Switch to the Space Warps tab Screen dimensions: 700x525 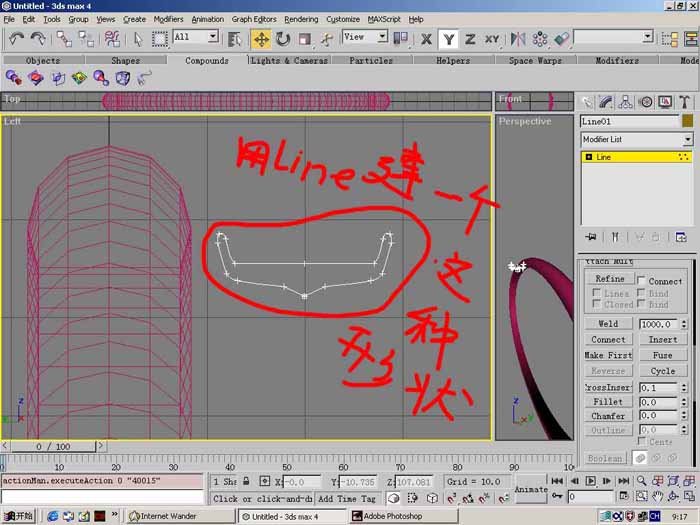coord(535,60)
